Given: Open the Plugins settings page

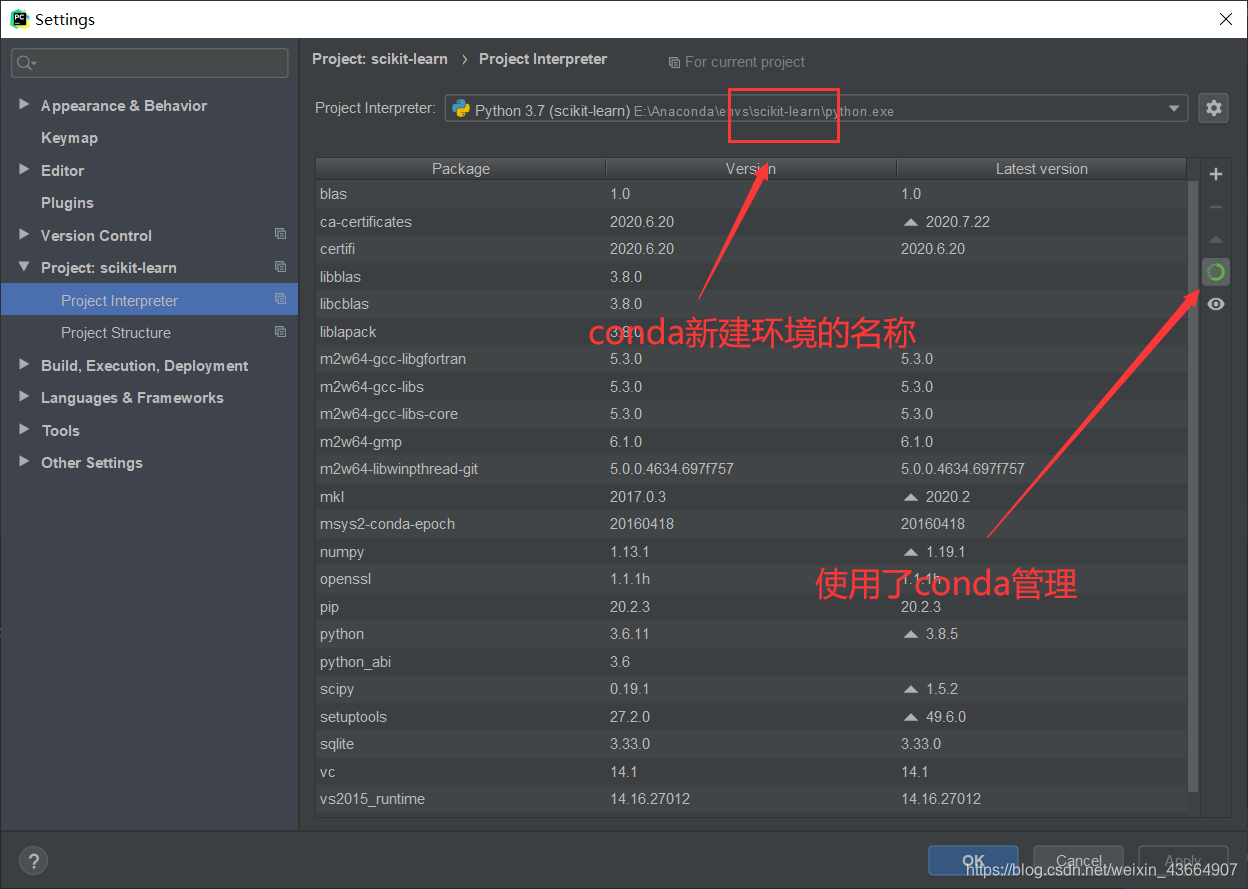Looking at the screenshot, I should 67,203.
